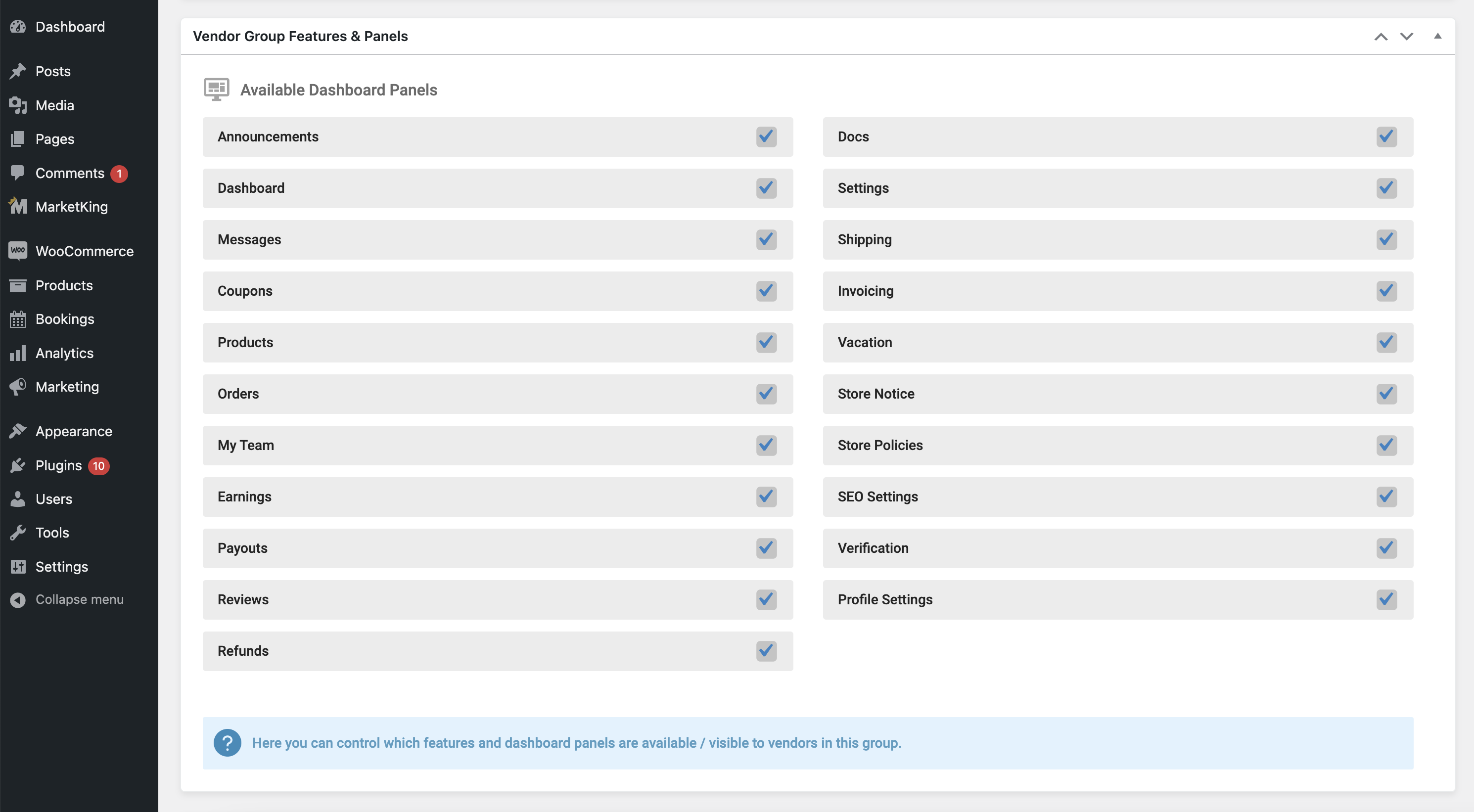Screen dimensions: 1474x812
Task: Open Marketing via the megaphone icon
Action: (17, 387)
